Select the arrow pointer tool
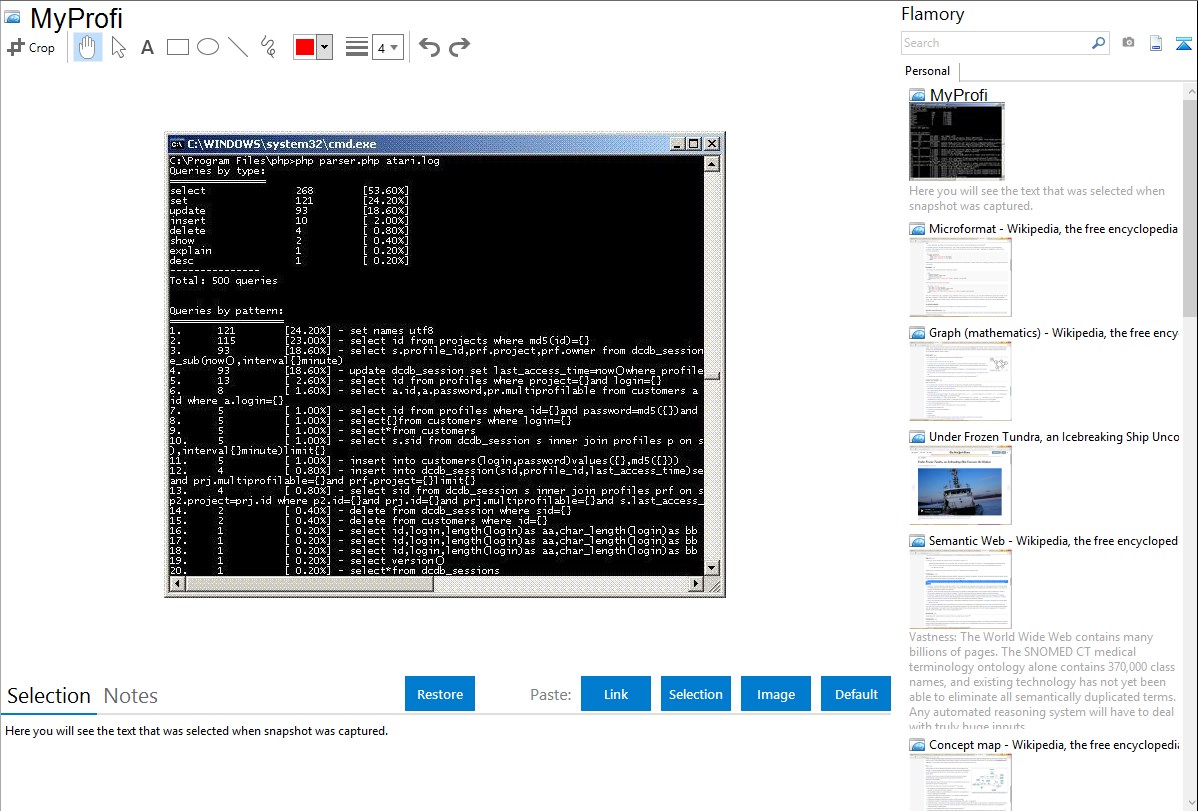 tap(118, 47)
